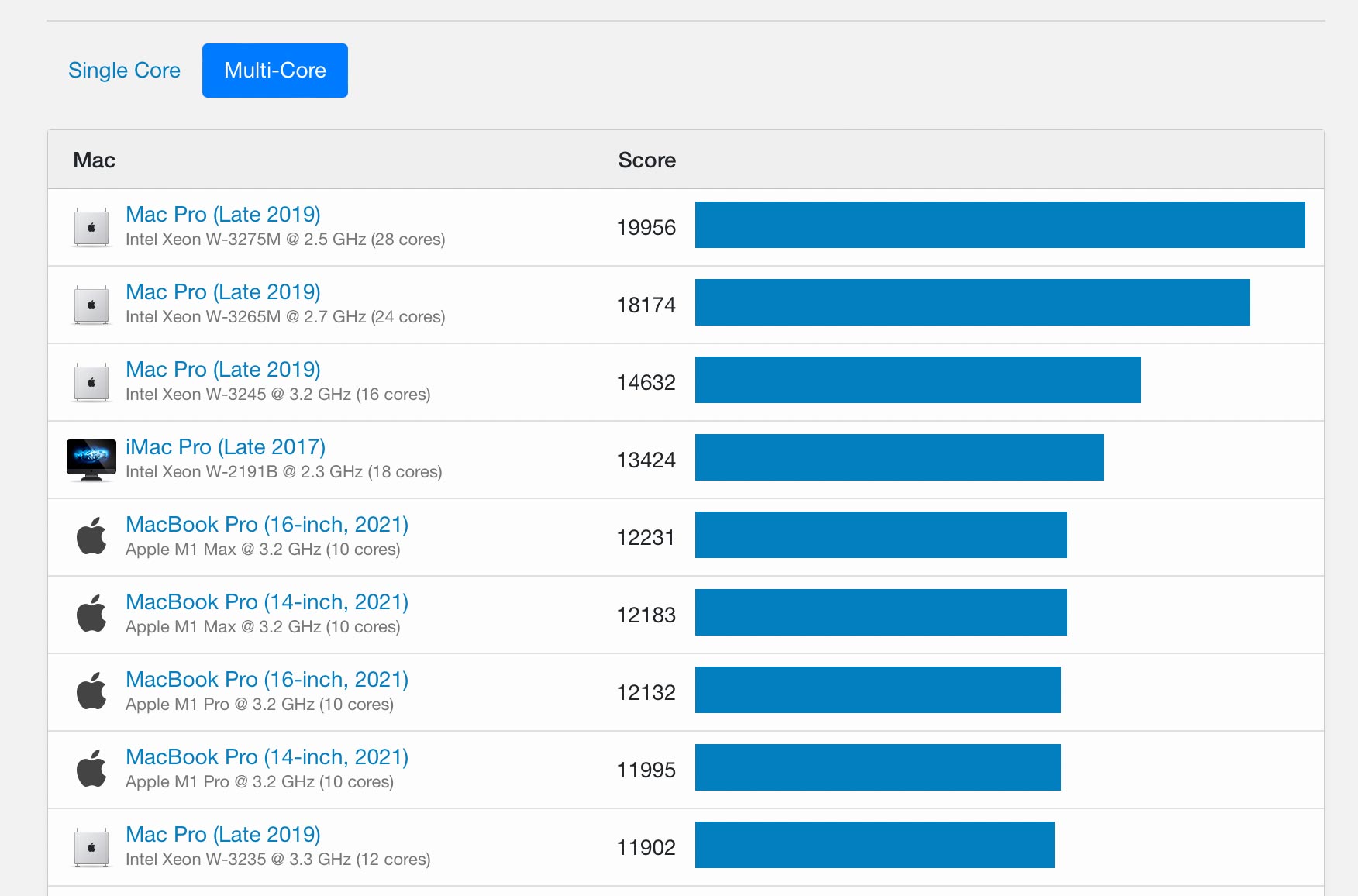The height and width of the screenshot is (896, 1358).
Task: Open Mac Pro (Late 2019) 24 cores link
Action: pos(223,292)
